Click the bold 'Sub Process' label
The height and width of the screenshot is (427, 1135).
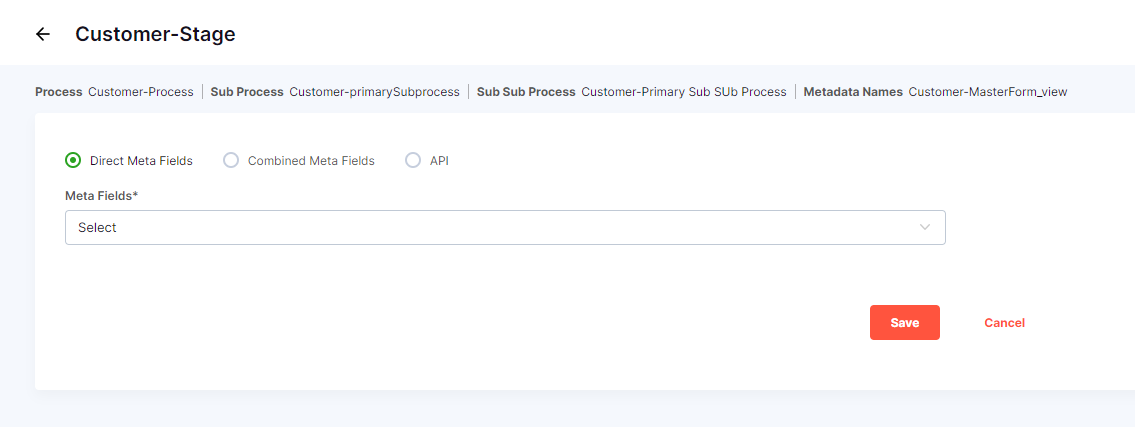click(x=246, y=92)
